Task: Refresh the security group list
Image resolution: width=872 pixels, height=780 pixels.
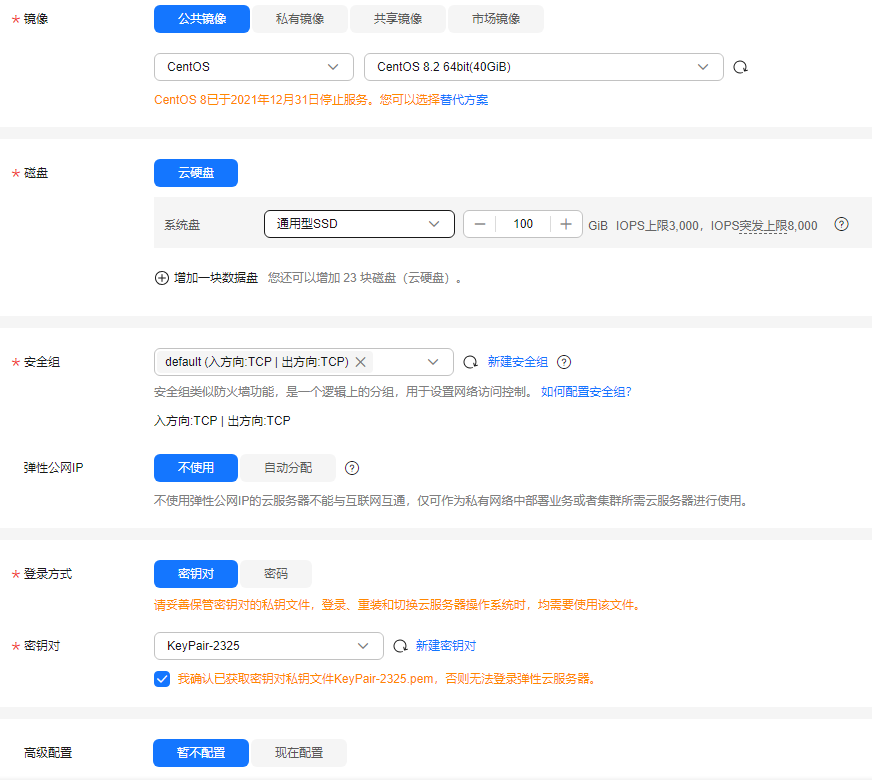Action: pos(470,362)
